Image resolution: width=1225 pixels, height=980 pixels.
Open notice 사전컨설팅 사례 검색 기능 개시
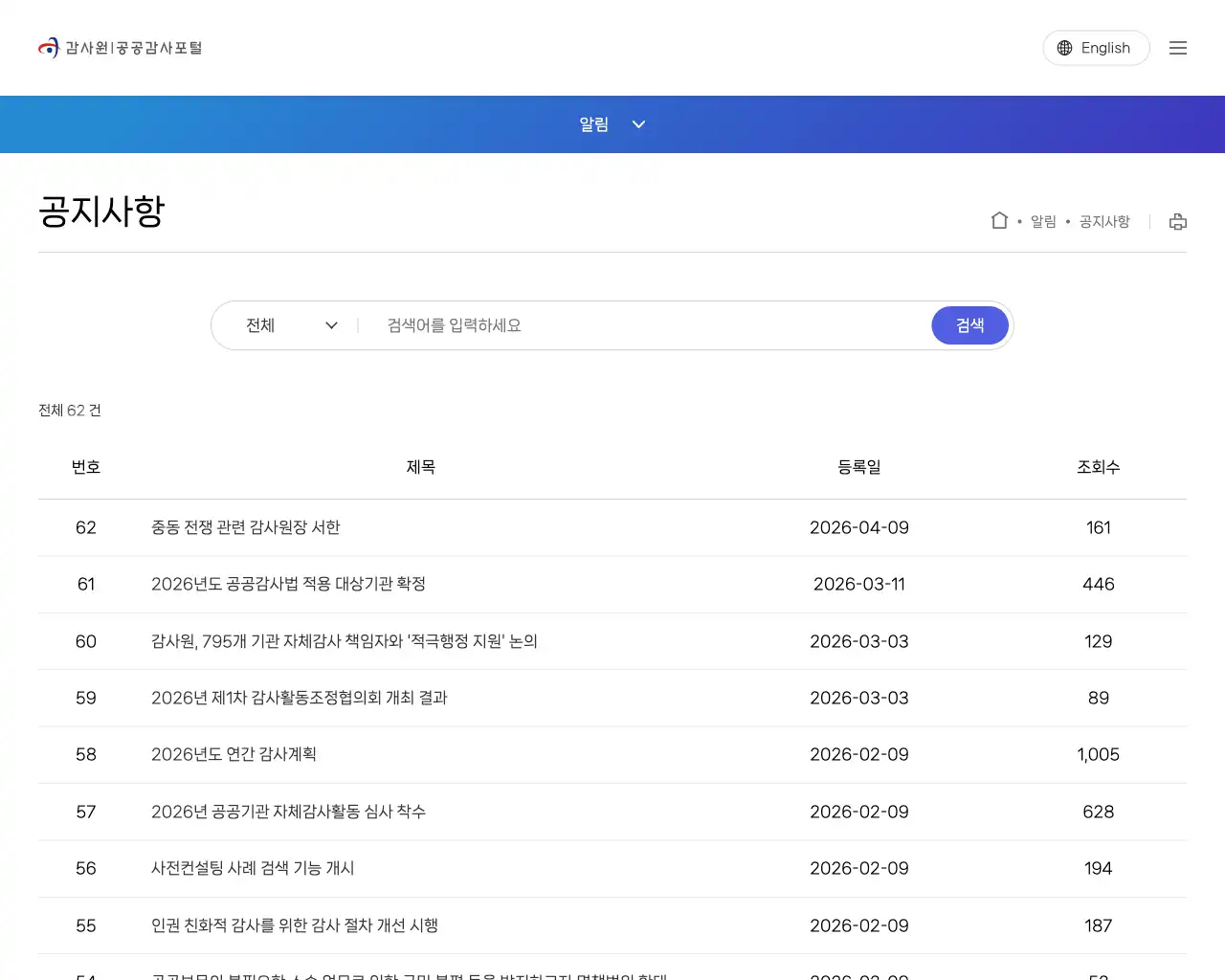[253, 868]
